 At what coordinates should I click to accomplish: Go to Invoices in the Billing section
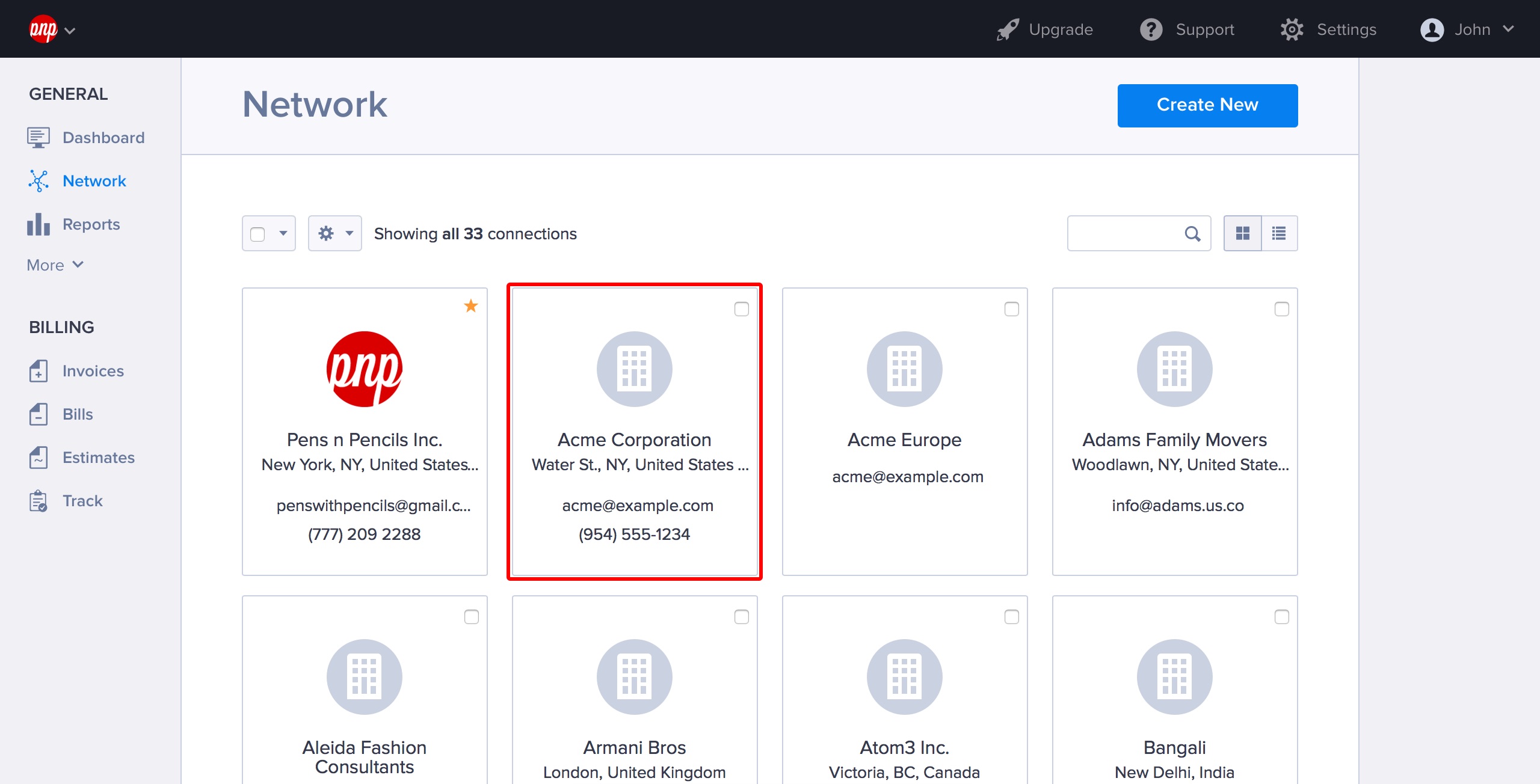pyautogui.click(x=93, y=371)
